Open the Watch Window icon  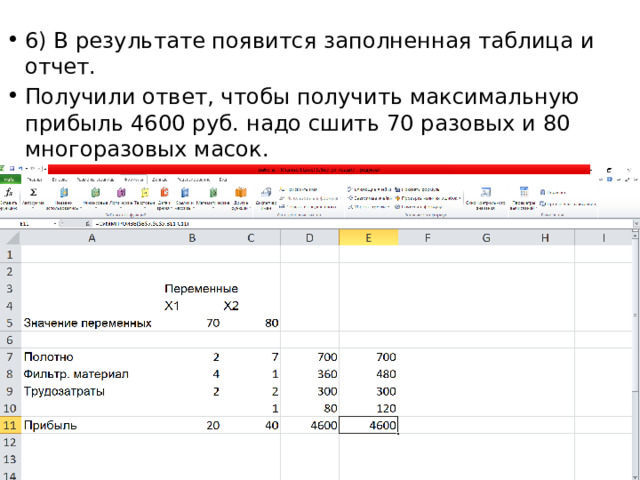tap(486, 192)
